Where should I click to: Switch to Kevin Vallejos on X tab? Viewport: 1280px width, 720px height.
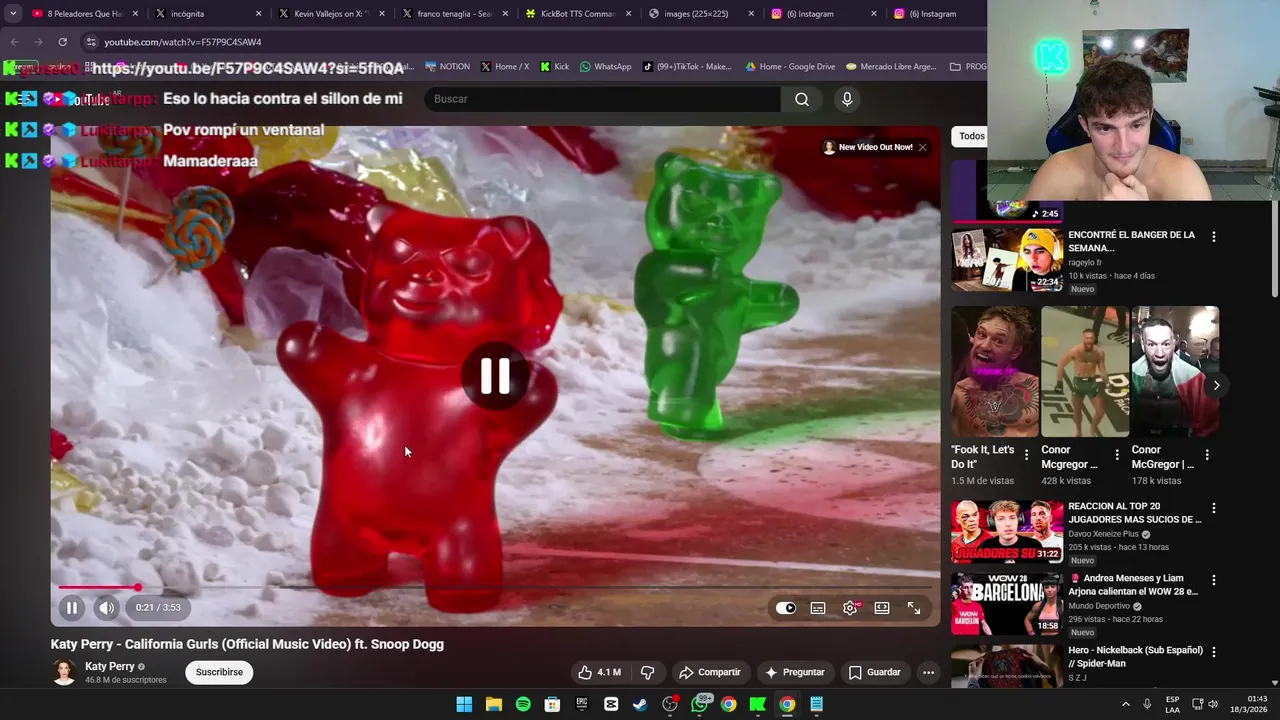coord(330,14)
